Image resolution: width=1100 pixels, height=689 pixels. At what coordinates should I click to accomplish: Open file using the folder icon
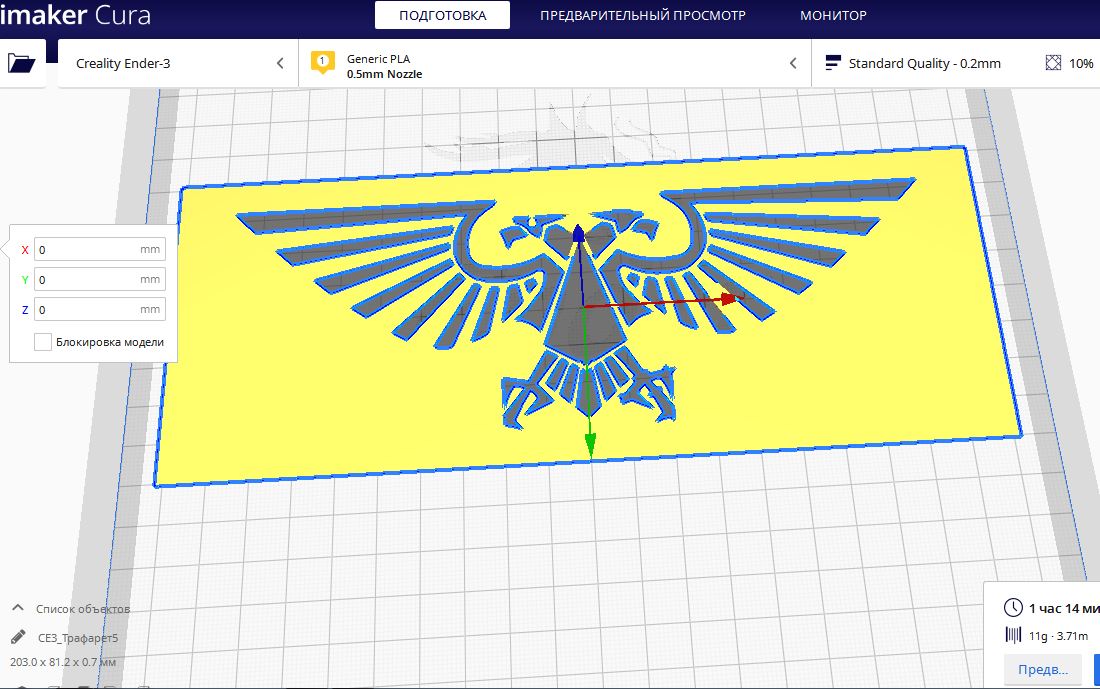[21, 63]
